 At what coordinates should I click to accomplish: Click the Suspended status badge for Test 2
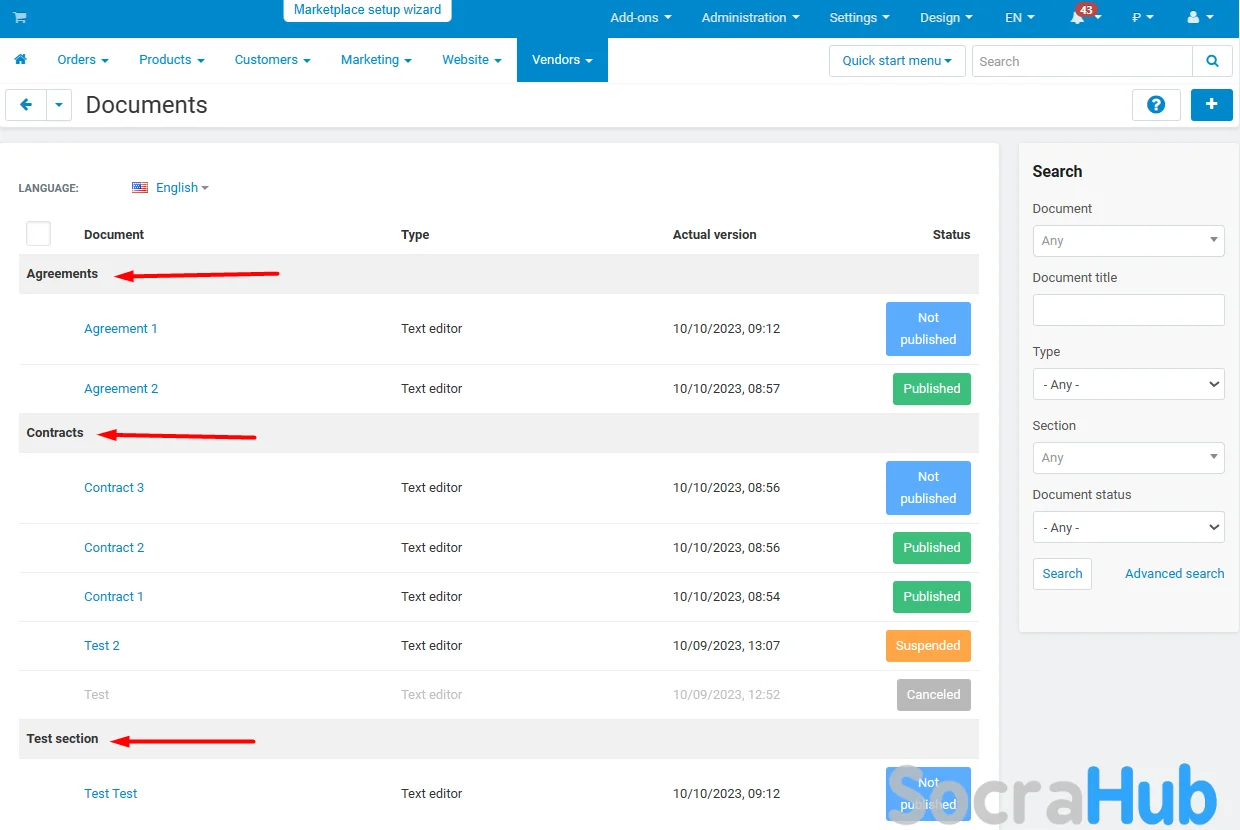coord(927,646)
